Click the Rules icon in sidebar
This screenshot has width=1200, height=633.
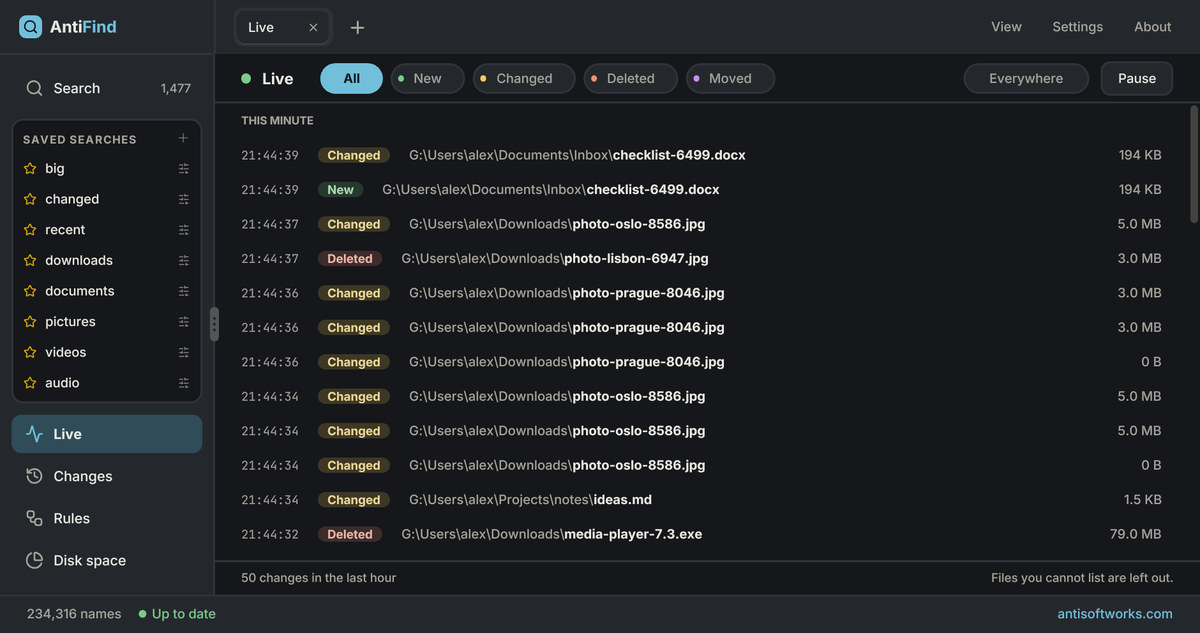coord(35,518)
